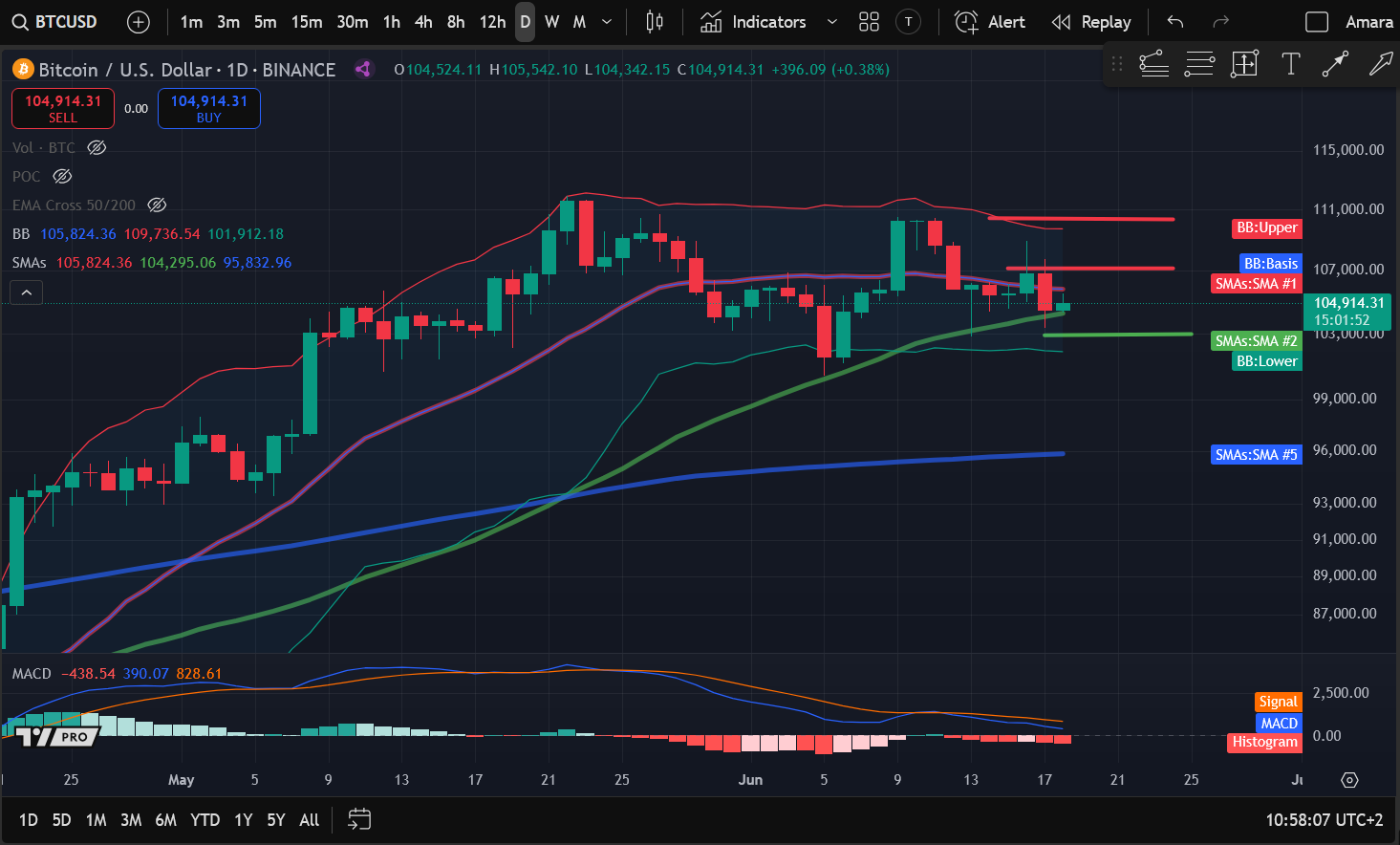Select the arrow drawing tool
The image size is (1400, 845).
1380,64
